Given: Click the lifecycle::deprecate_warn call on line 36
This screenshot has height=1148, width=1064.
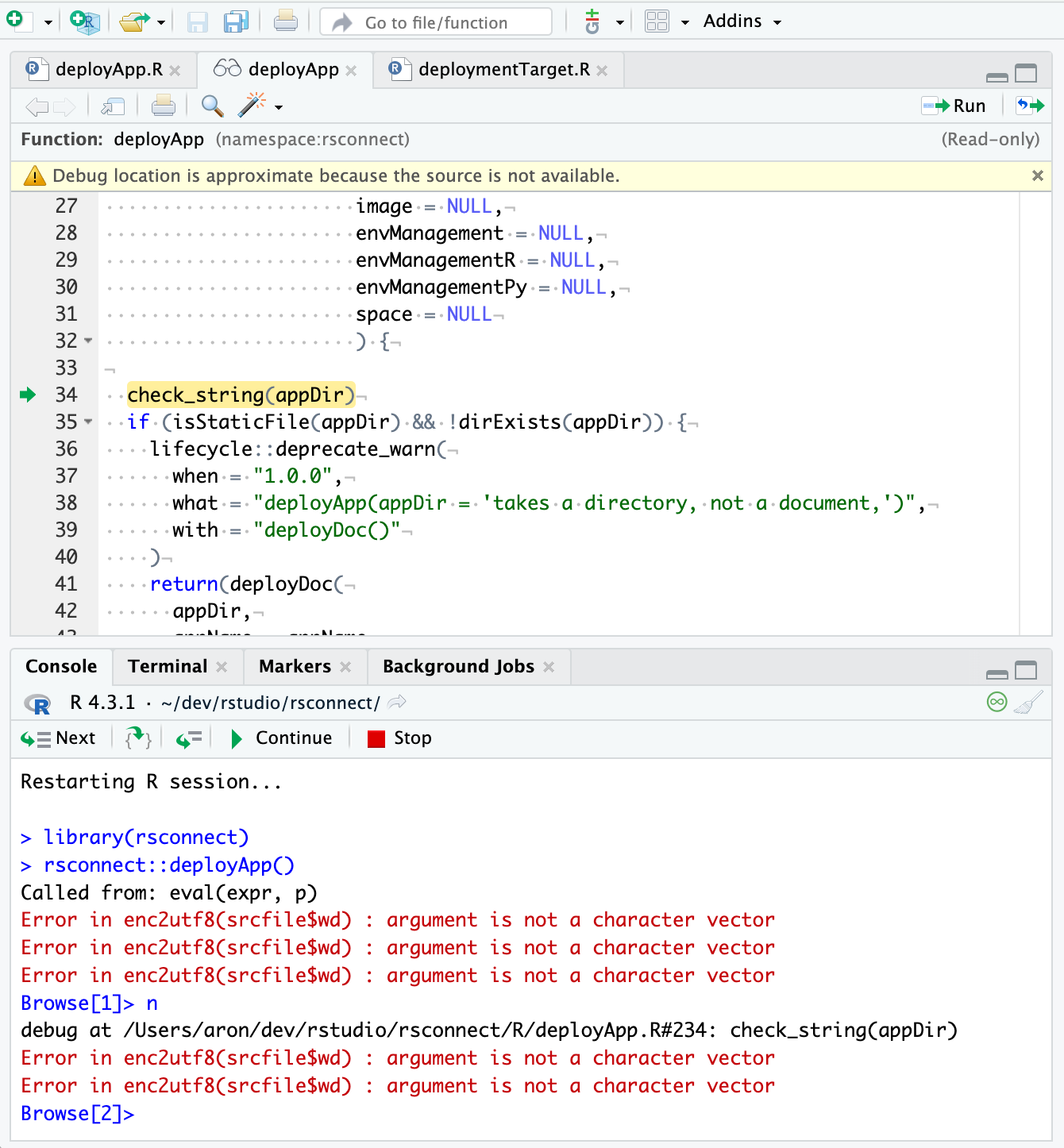Looking at the screenshot, I should pos(299,449).
